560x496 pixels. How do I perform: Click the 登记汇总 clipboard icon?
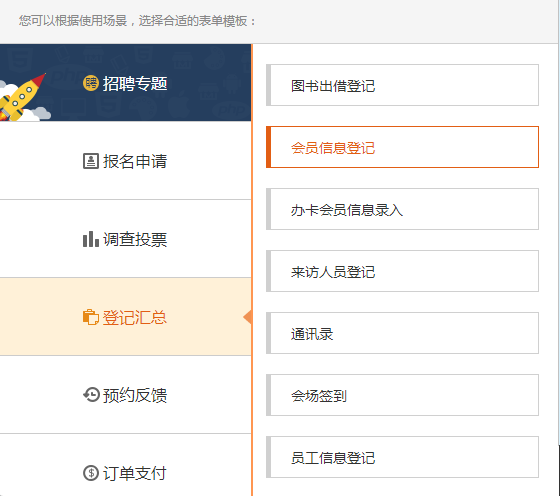[91, 317]
